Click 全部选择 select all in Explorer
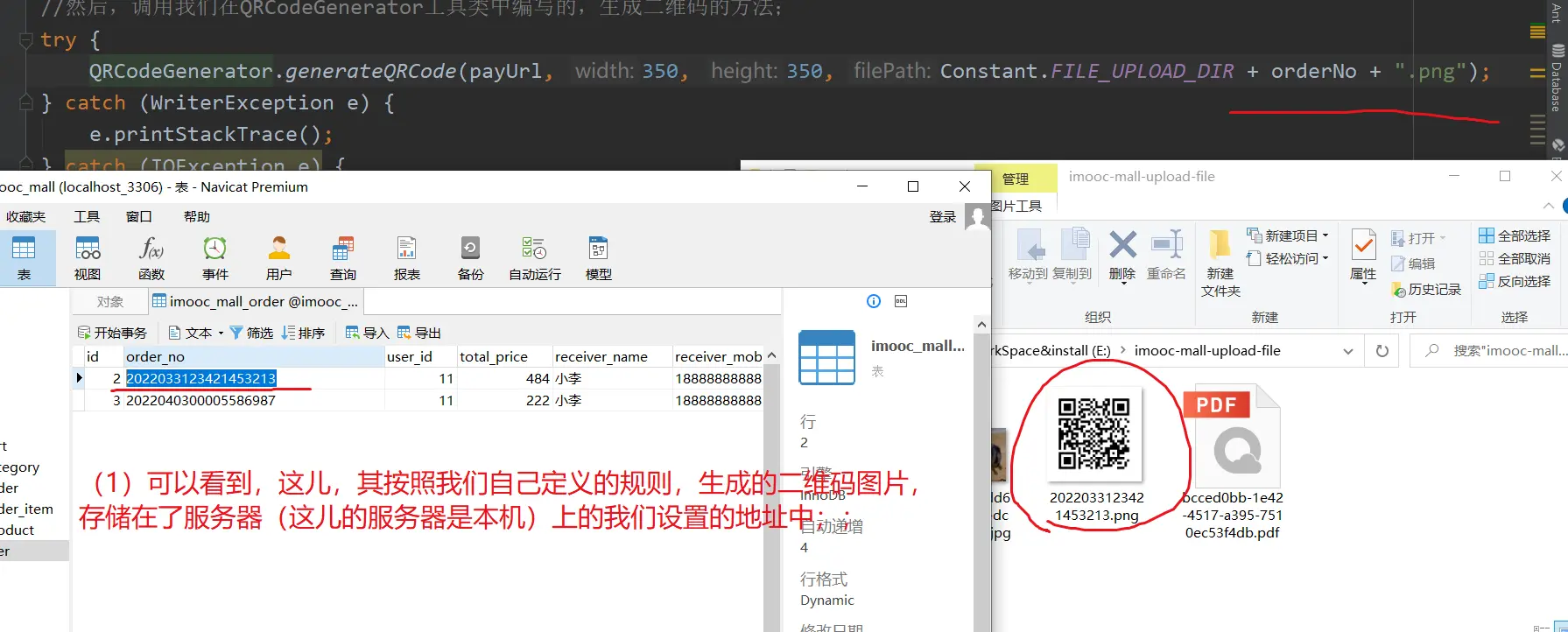Viewport: 1568px width, 632px height. point(1515,235)
